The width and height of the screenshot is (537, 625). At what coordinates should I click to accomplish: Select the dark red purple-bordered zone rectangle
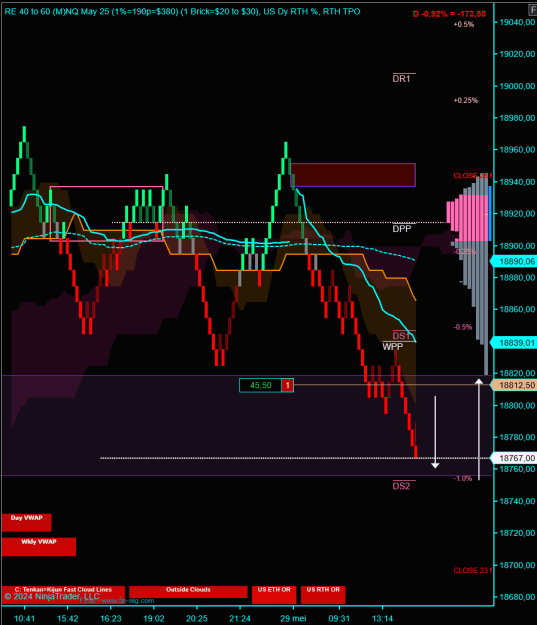point(353,175)
